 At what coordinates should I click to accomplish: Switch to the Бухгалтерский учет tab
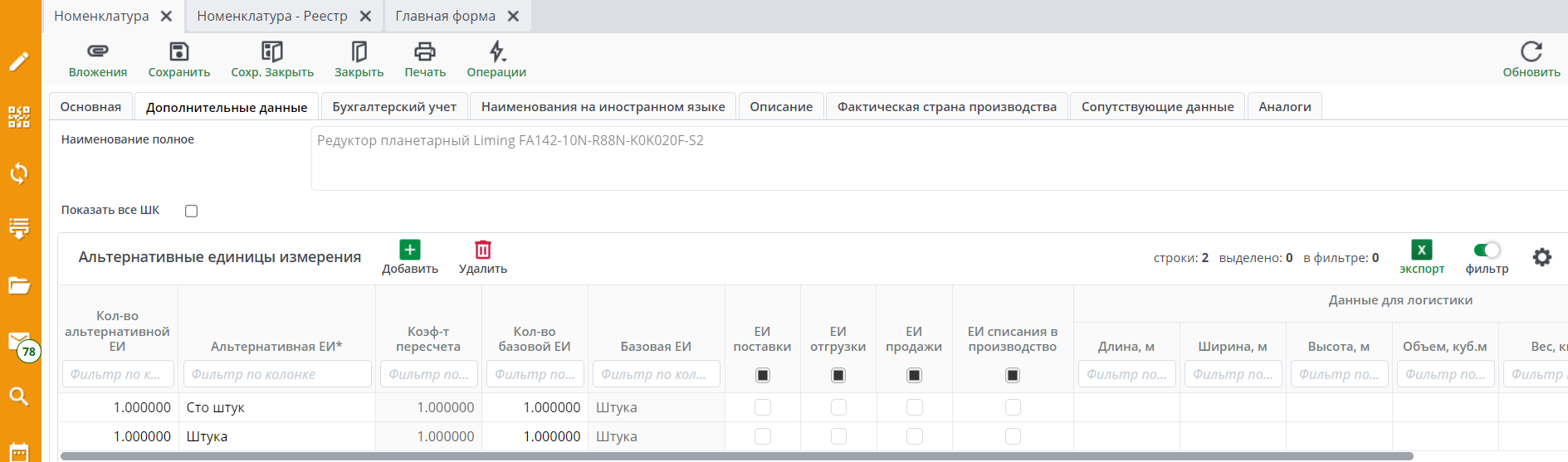point(394,107)
